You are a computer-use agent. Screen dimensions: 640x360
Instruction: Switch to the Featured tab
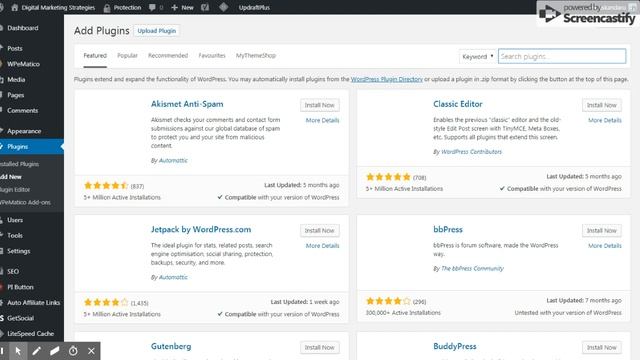coord(95,56)
